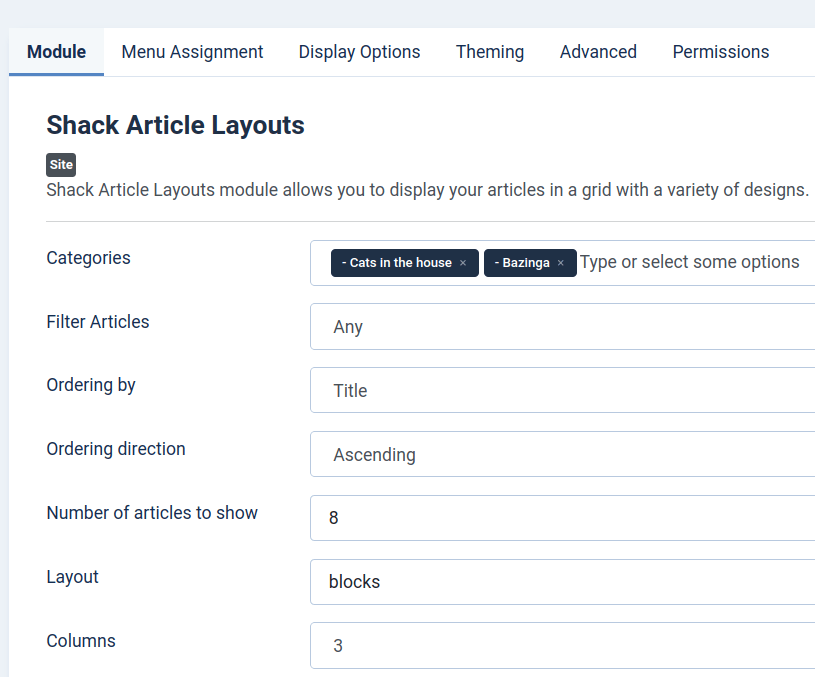Click the Layout label

point(72,577)
